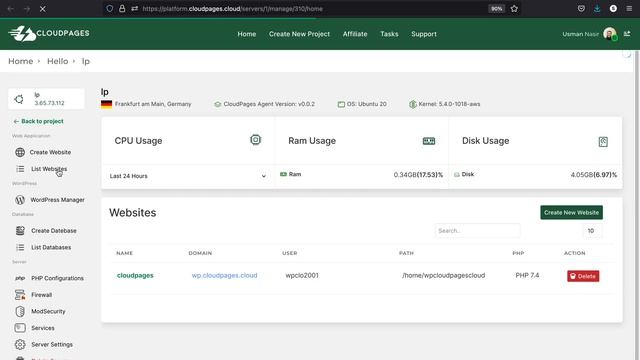Click Home in the breadcrumb
640x360 pixels.
pos(20,61)
